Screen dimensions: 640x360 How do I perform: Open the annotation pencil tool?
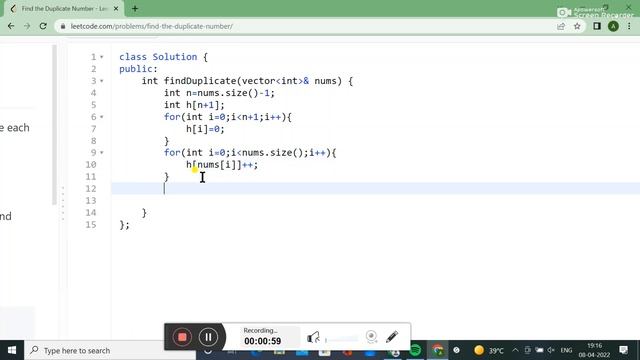[392, 337]
